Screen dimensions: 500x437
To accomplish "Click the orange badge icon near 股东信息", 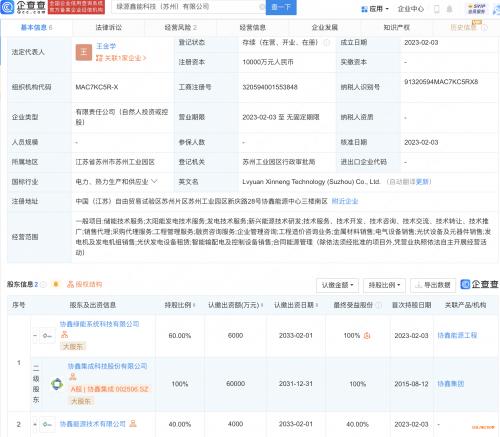I will point(56,284).
